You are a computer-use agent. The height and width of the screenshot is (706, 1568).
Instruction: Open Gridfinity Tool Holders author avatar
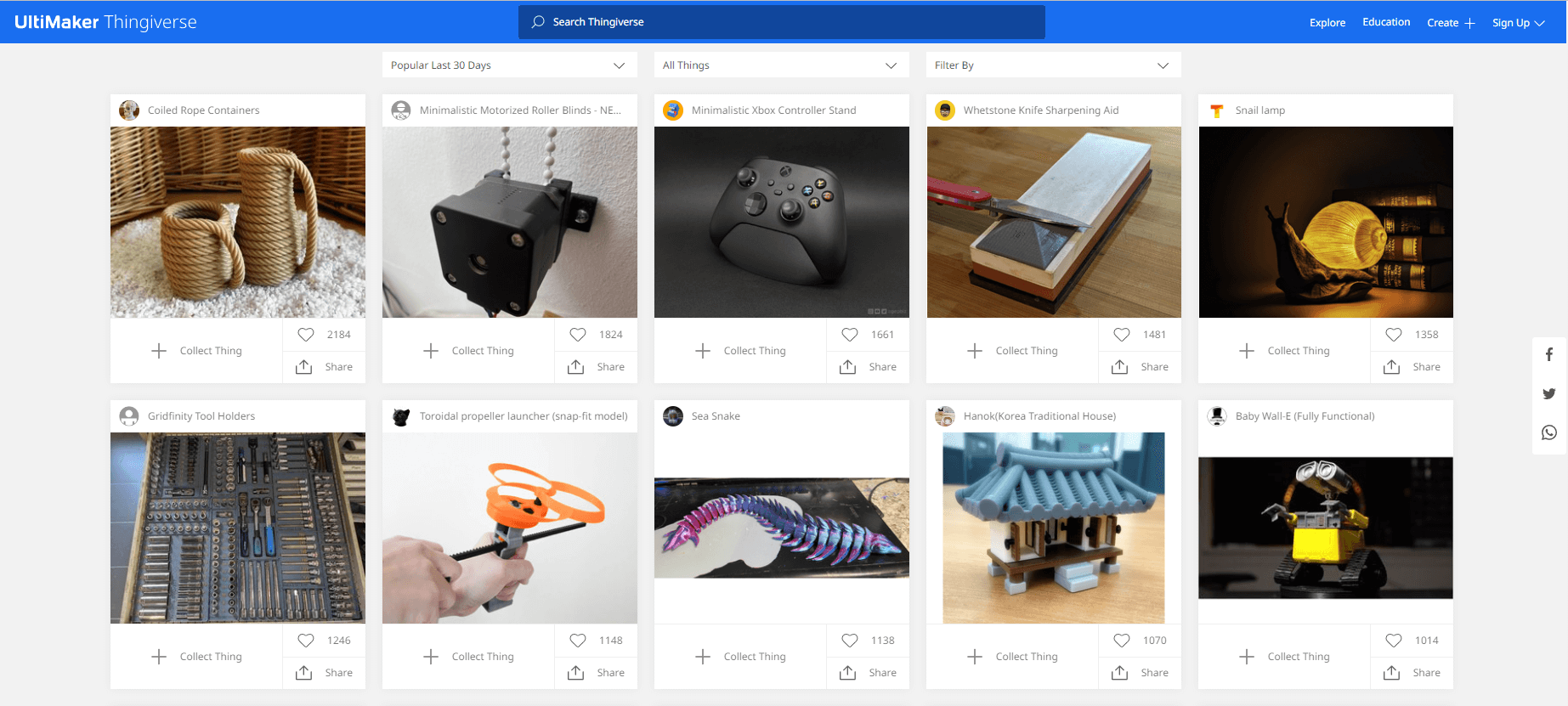click(129, 416)
